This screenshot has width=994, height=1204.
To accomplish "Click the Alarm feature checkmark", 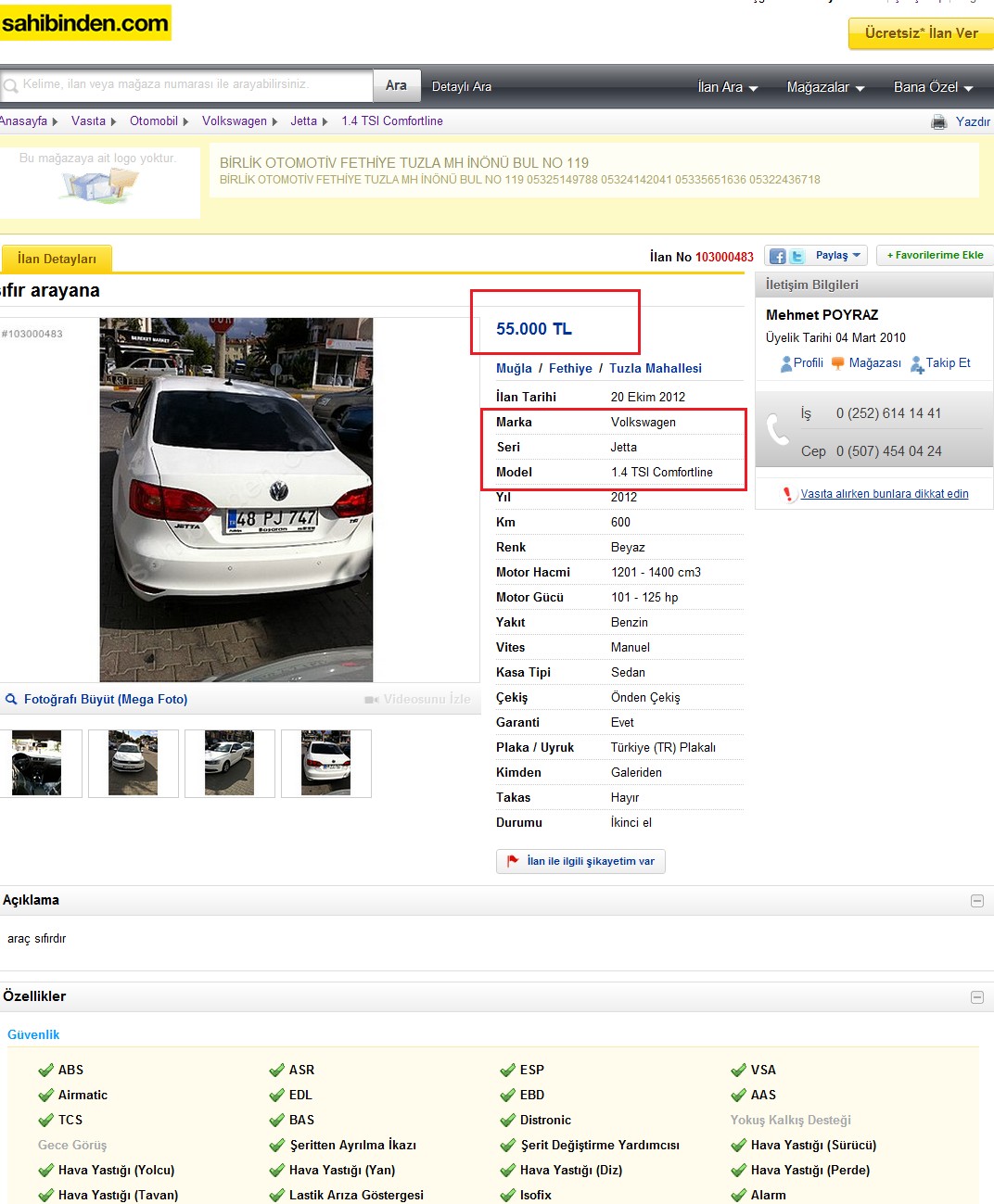I will pos(738,1196).
